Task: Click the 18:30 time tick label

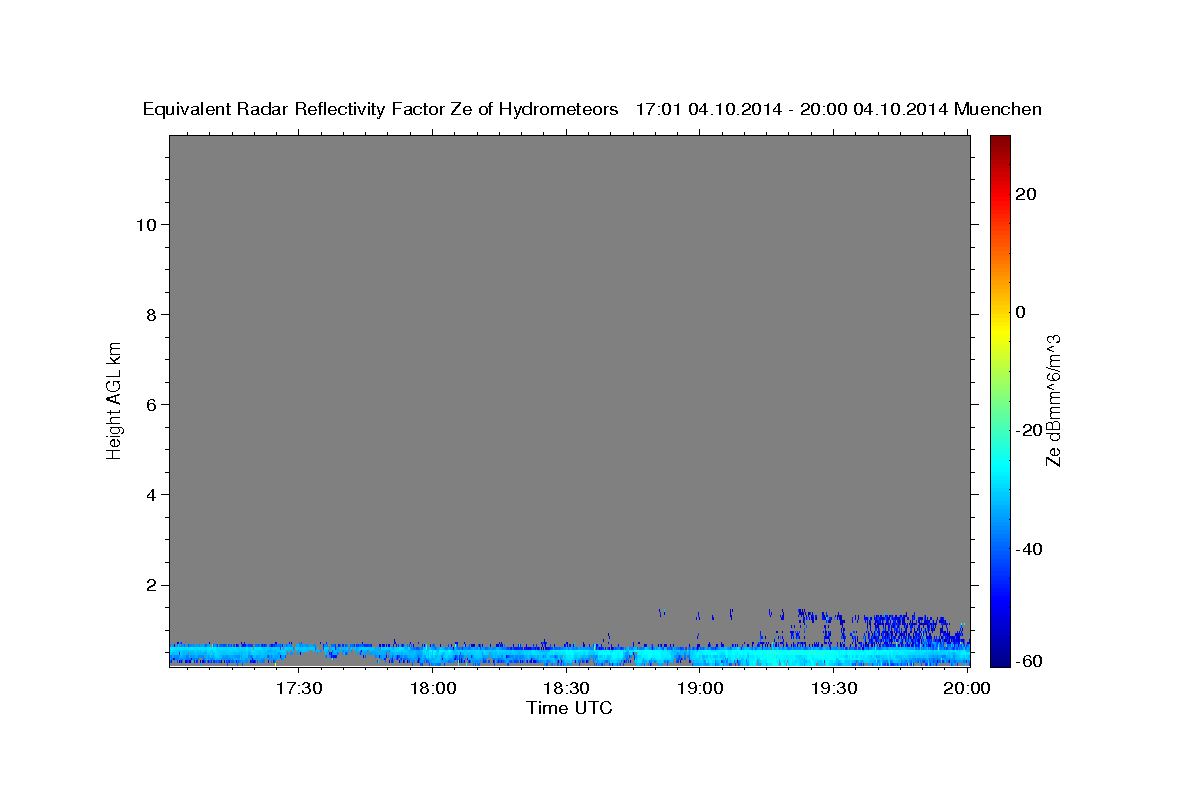Action: [566, 689]
